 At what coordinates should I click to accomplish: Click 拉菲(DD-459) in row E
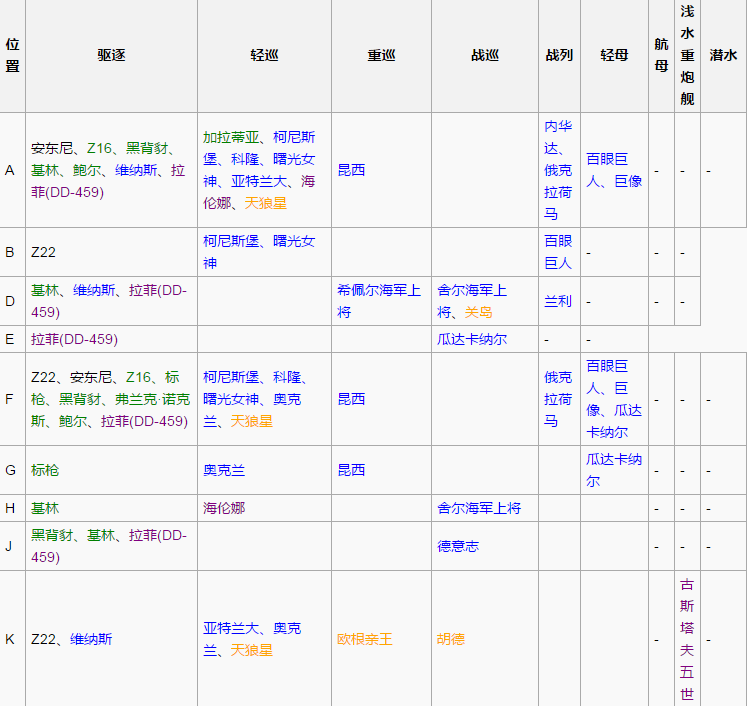point(74,339)
